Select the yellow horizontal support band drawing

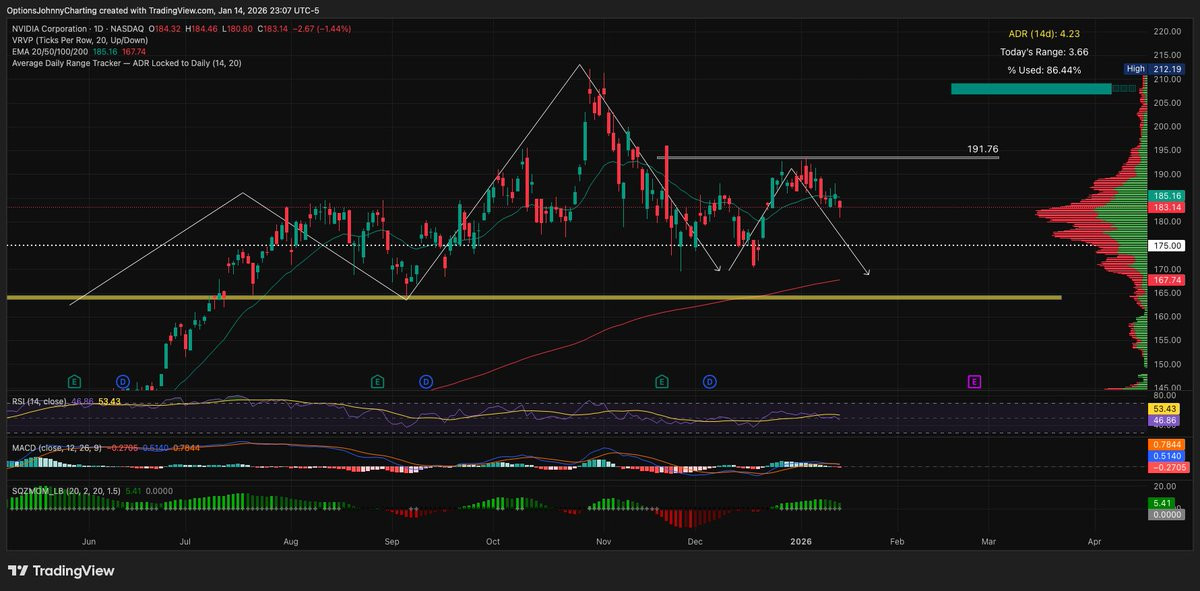534,297
